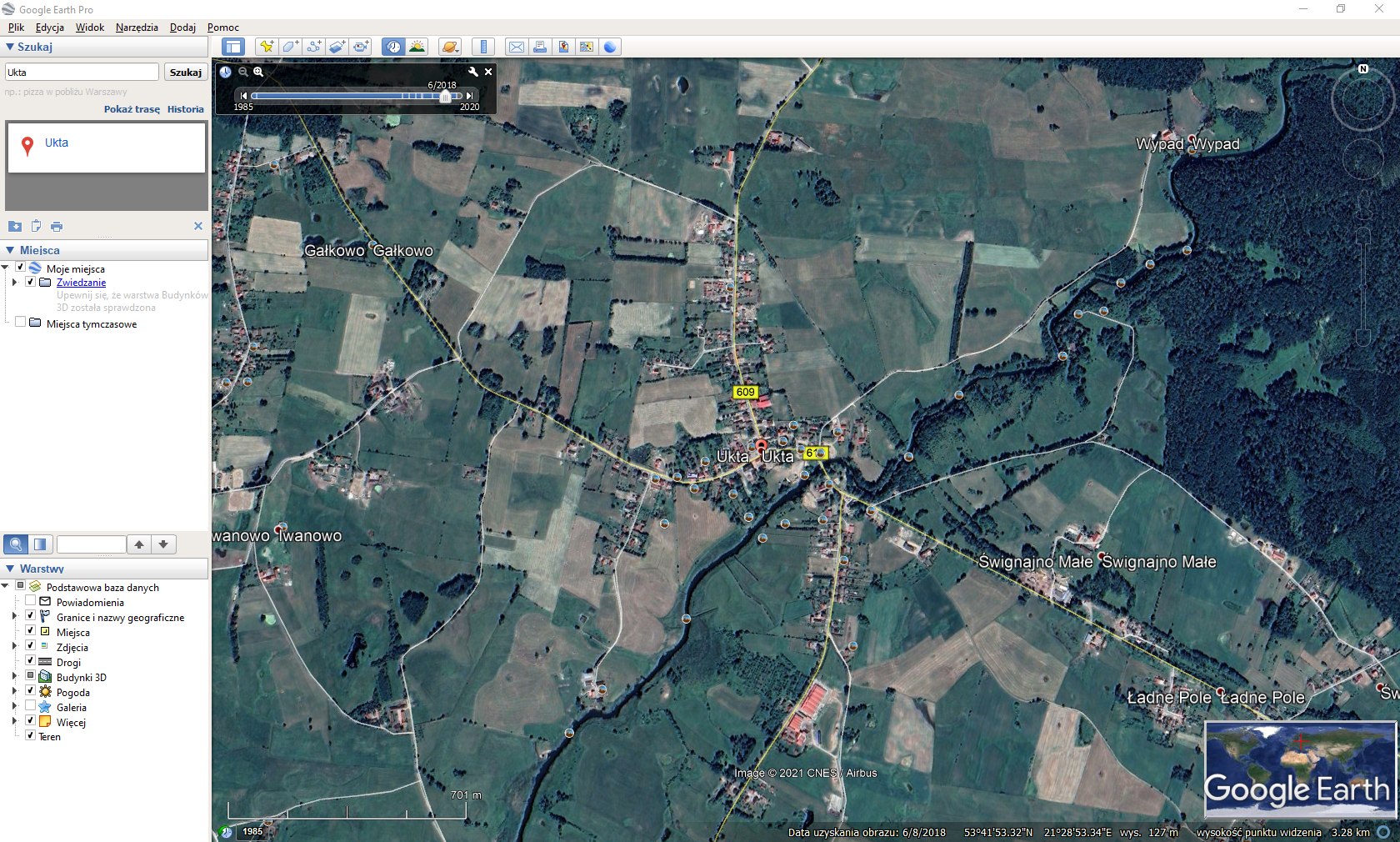1400x842 pixels.
Task: Click the Pokaż trasę link
Action: click(x=132, y=109)
